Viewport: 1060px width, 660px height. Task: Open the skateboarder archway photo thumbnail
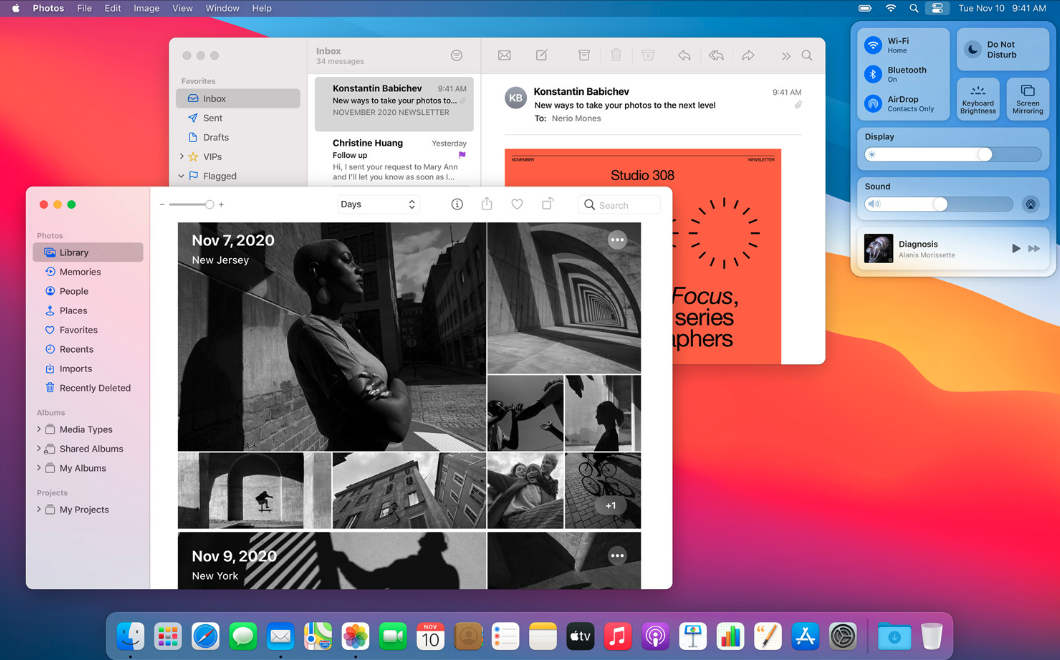[254, 490]
